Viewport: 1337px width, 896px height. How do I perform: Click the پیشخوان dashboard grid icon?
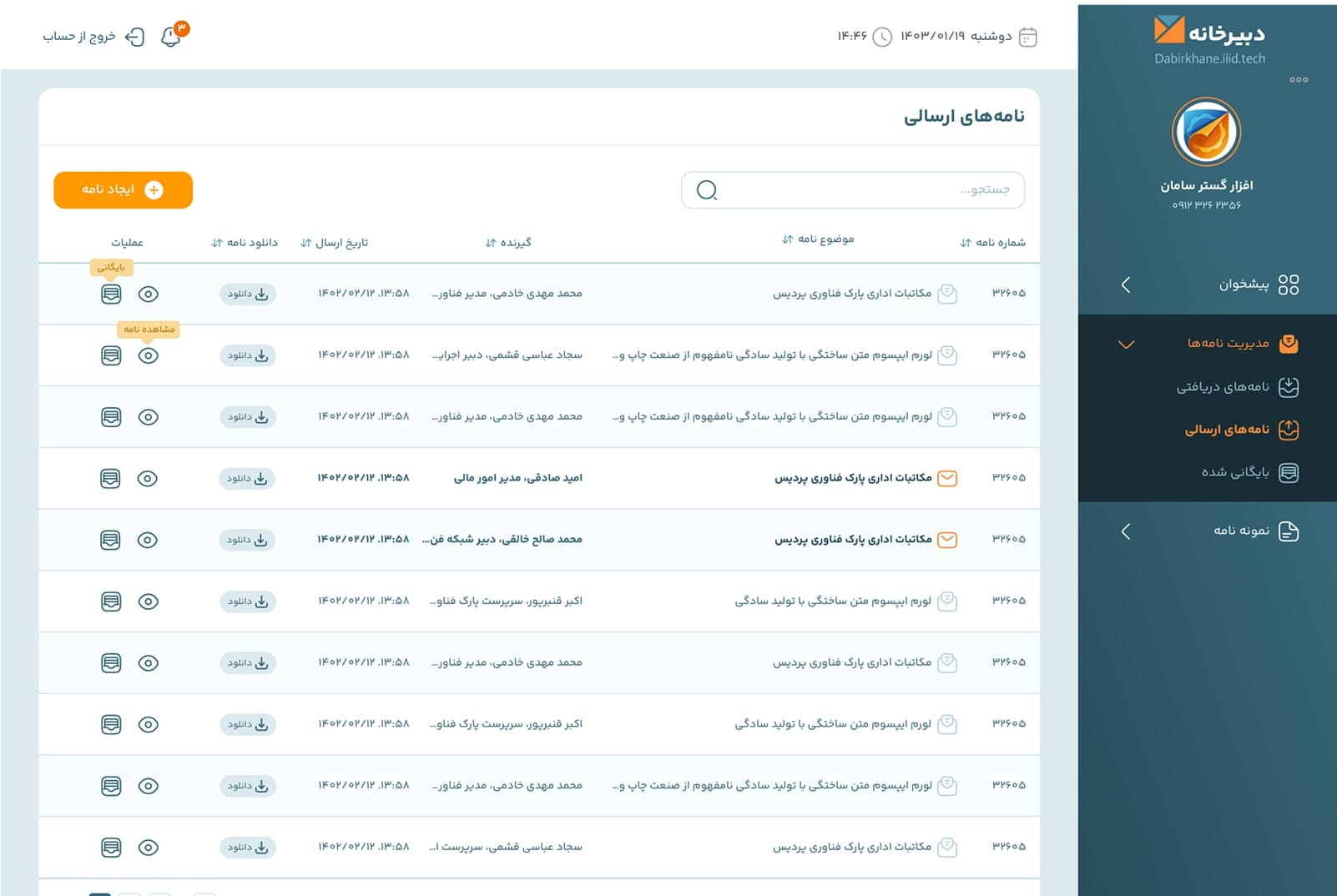pyautogui.click(x=1289, y=284)
